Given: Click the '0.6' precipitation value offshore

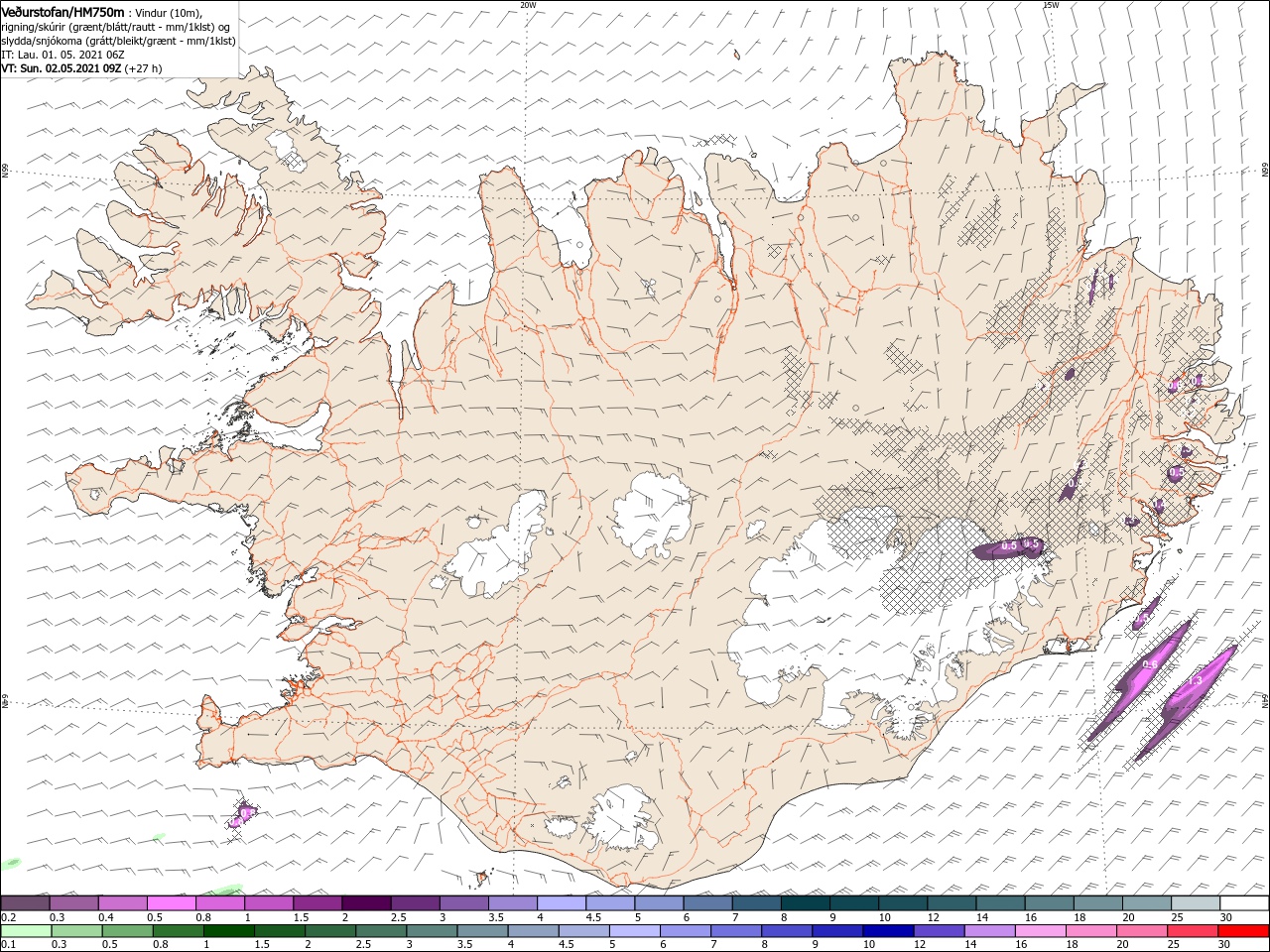Looking at the screenshot, I should coord(1151,664).
